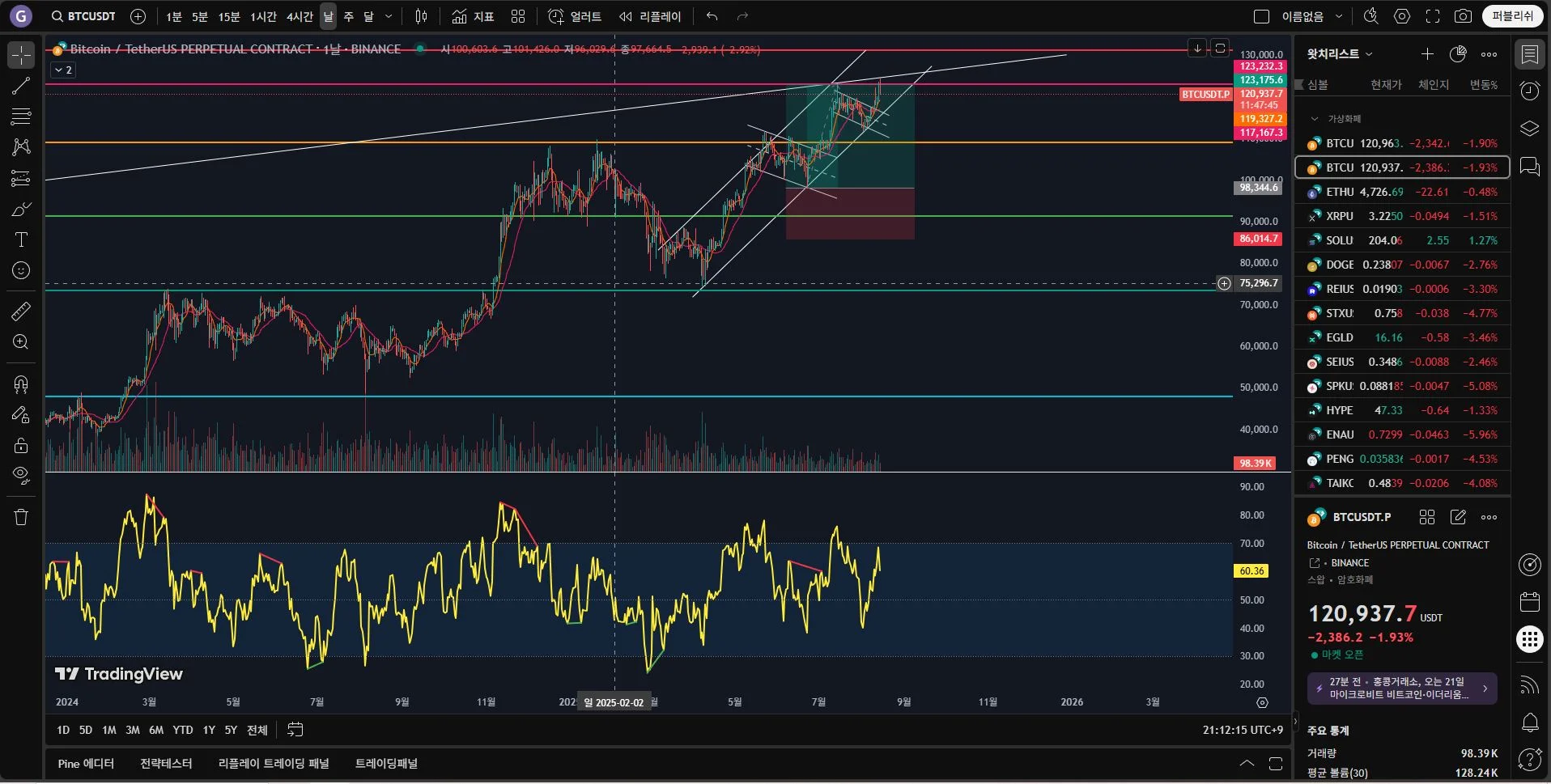Screen dimensions: 1551x784
Task: Expand the time interval dropdown arrow
Action: pyautogui.click(x=389, y=16)
